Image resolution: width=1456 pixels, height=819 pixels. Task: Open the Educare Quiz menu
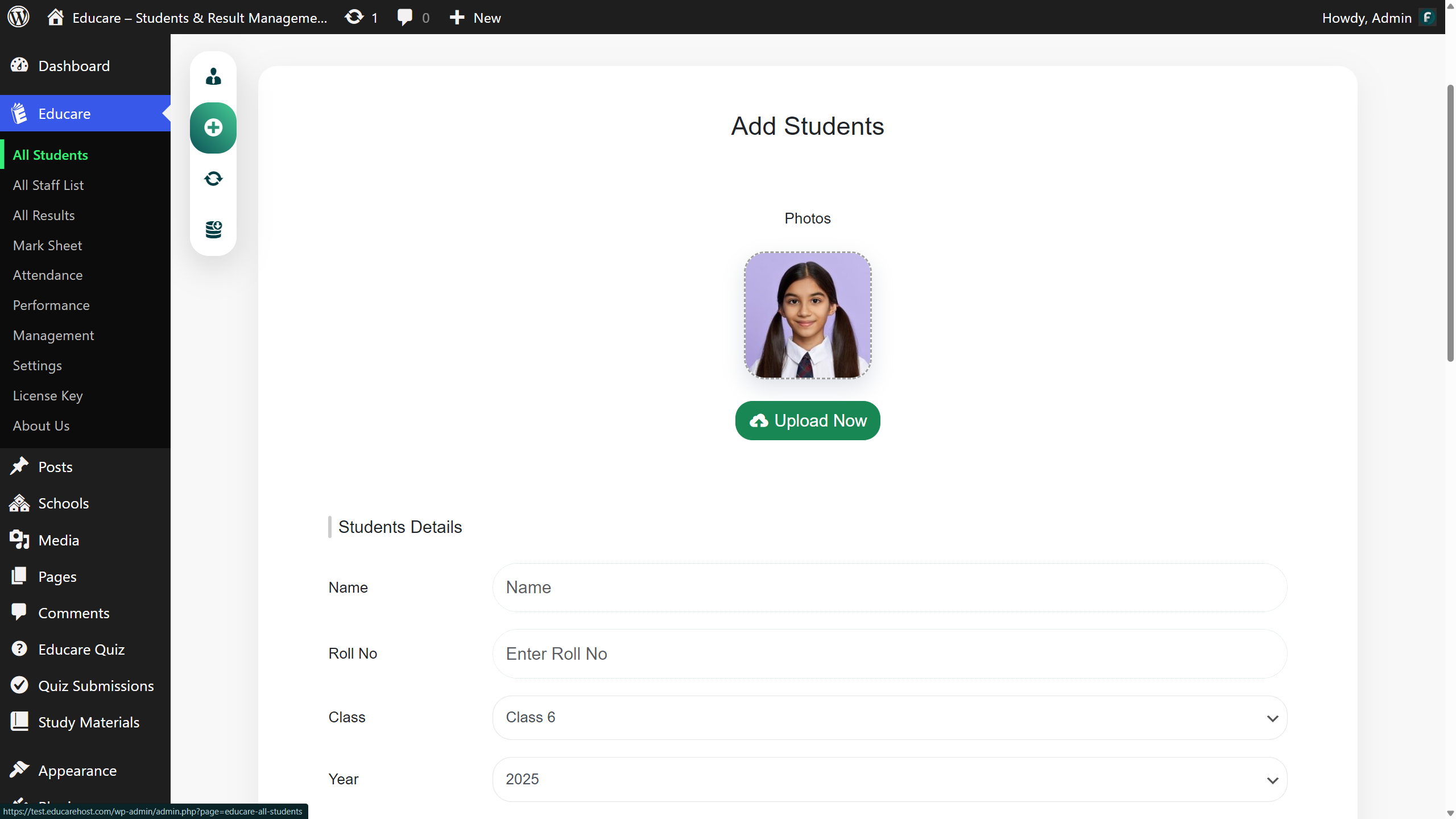click(x=81, y=650)
